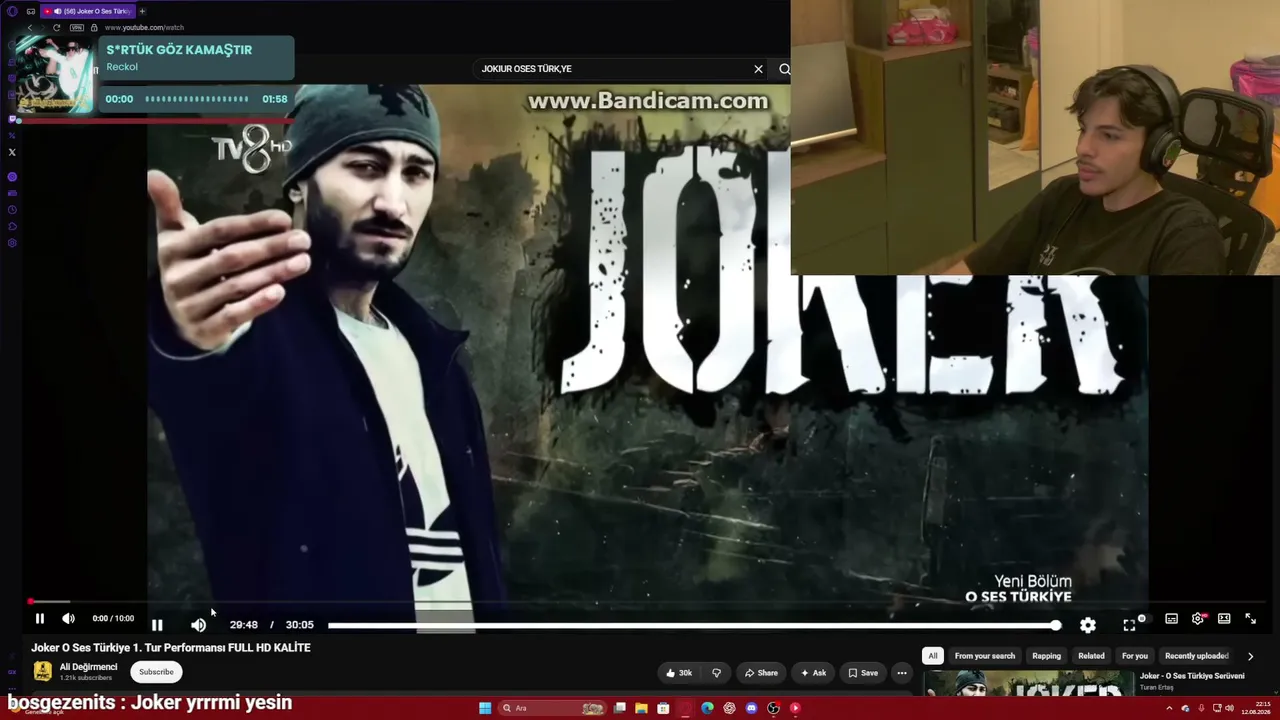The width and height of the screenshot is (1280, 720).
Task: Select the Recently uploaded chip
Action: pos(1197,656)
